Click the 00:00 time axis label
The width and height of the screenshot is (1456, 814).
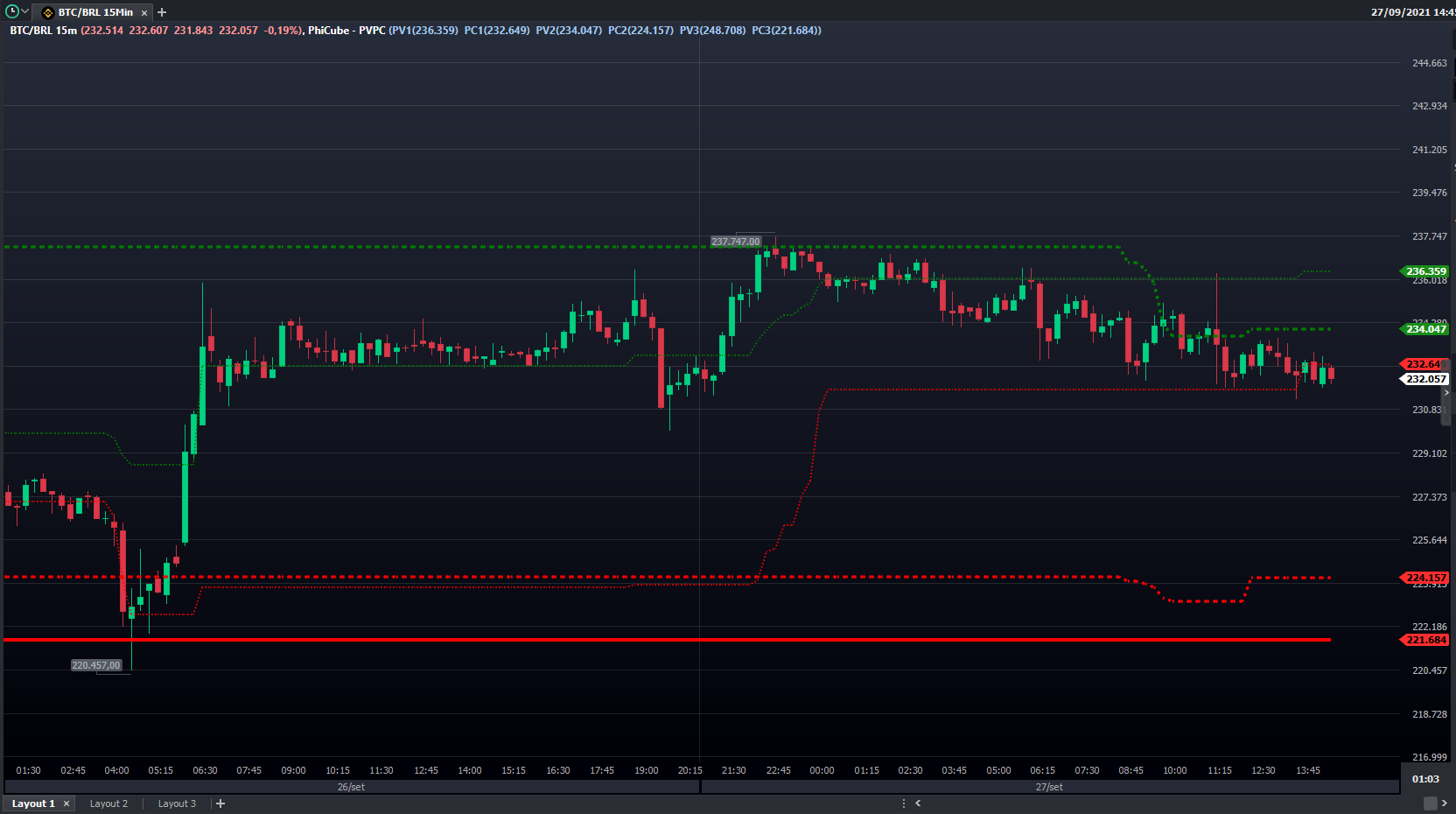coord(822,770)
